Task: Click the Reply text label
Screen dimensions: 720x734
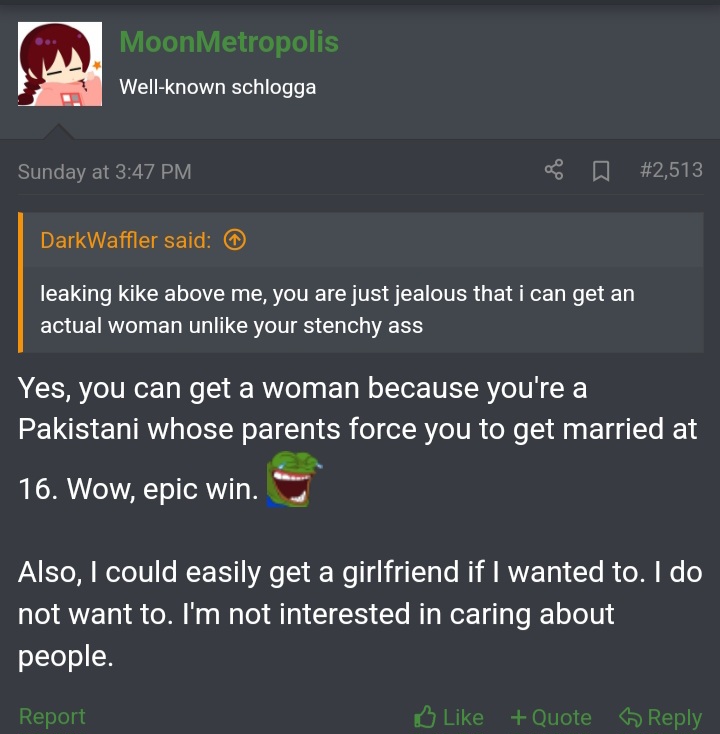Action: click(675, 717)
